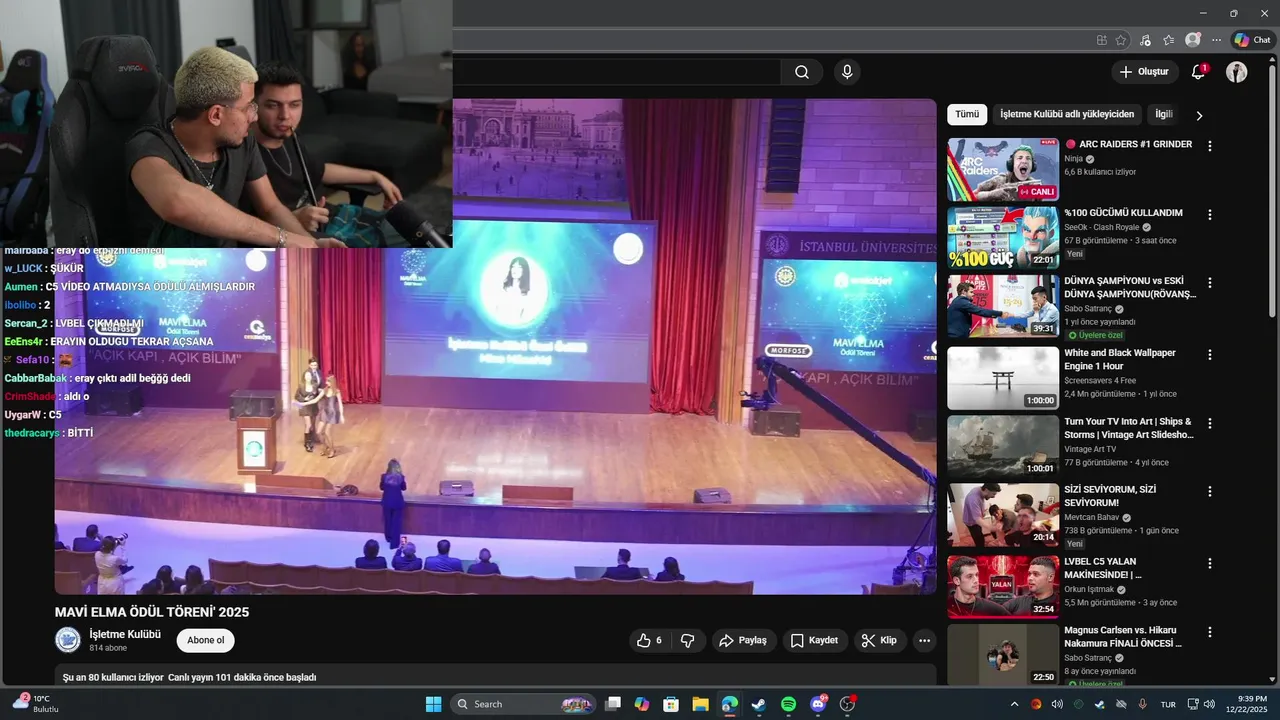Subscribe with the Abone ol button
The width and height of the screenshot is (1280, 720).
tap(206, 640)
